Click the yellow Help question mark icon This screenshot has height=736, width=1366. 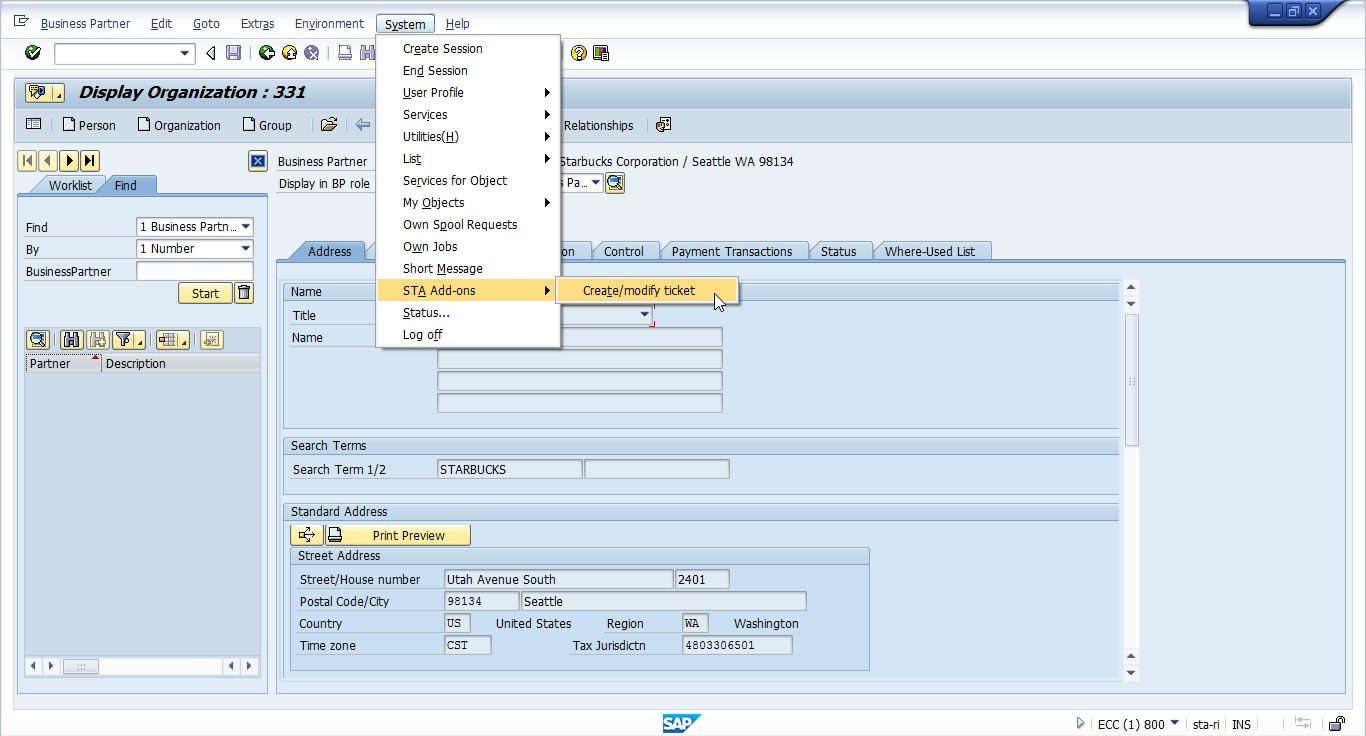click(x=578, y=53)
